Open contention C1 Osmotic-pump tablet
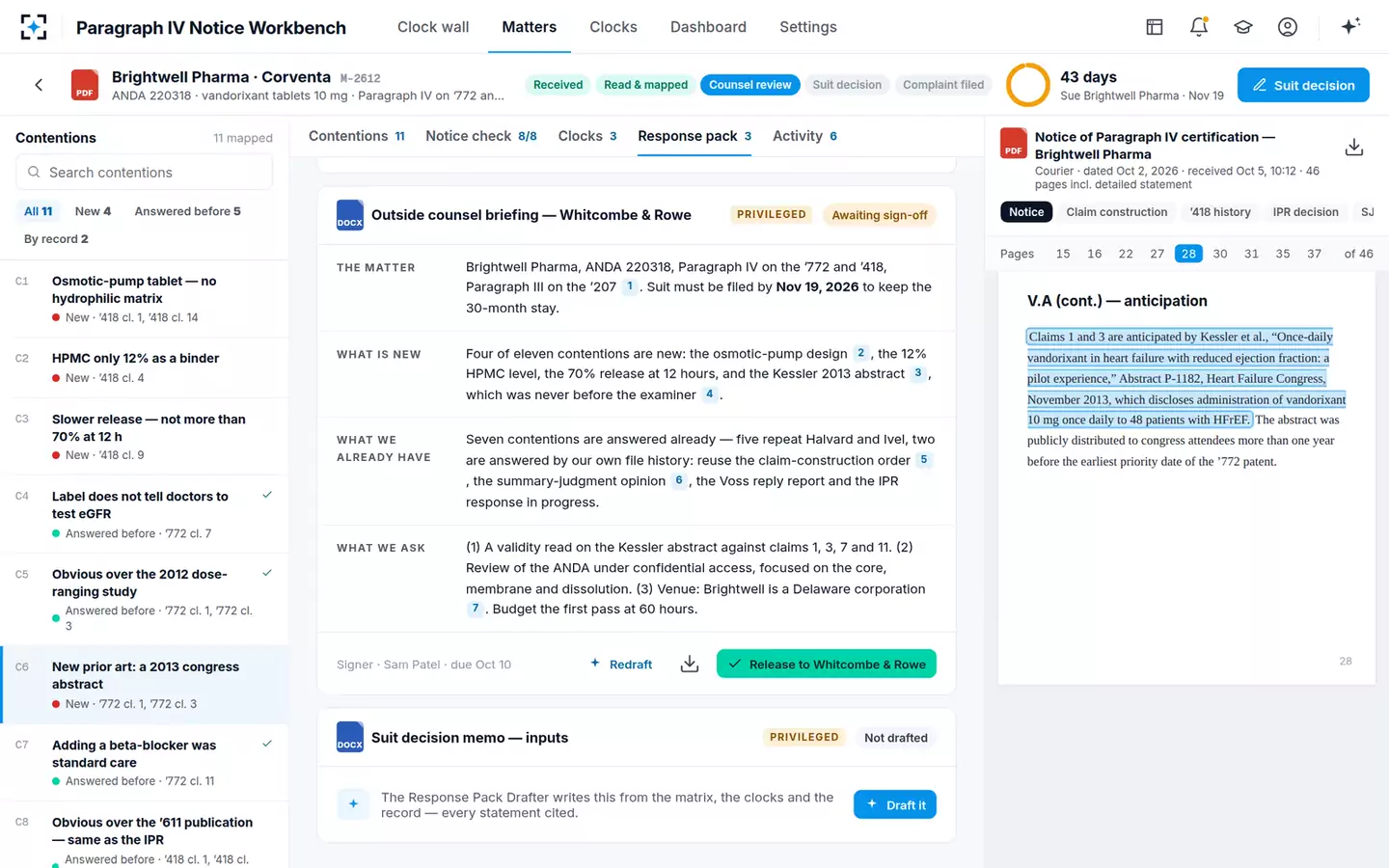The image size is (1389, 868). click(145, 299)
